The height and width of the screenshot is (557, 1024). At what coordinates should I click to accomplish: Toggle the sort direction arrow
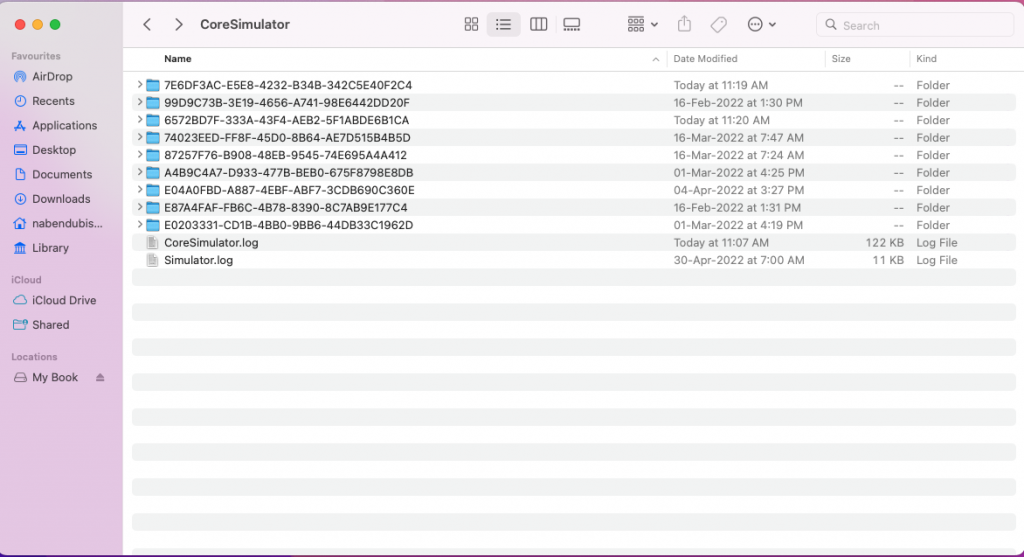[656, 59]
